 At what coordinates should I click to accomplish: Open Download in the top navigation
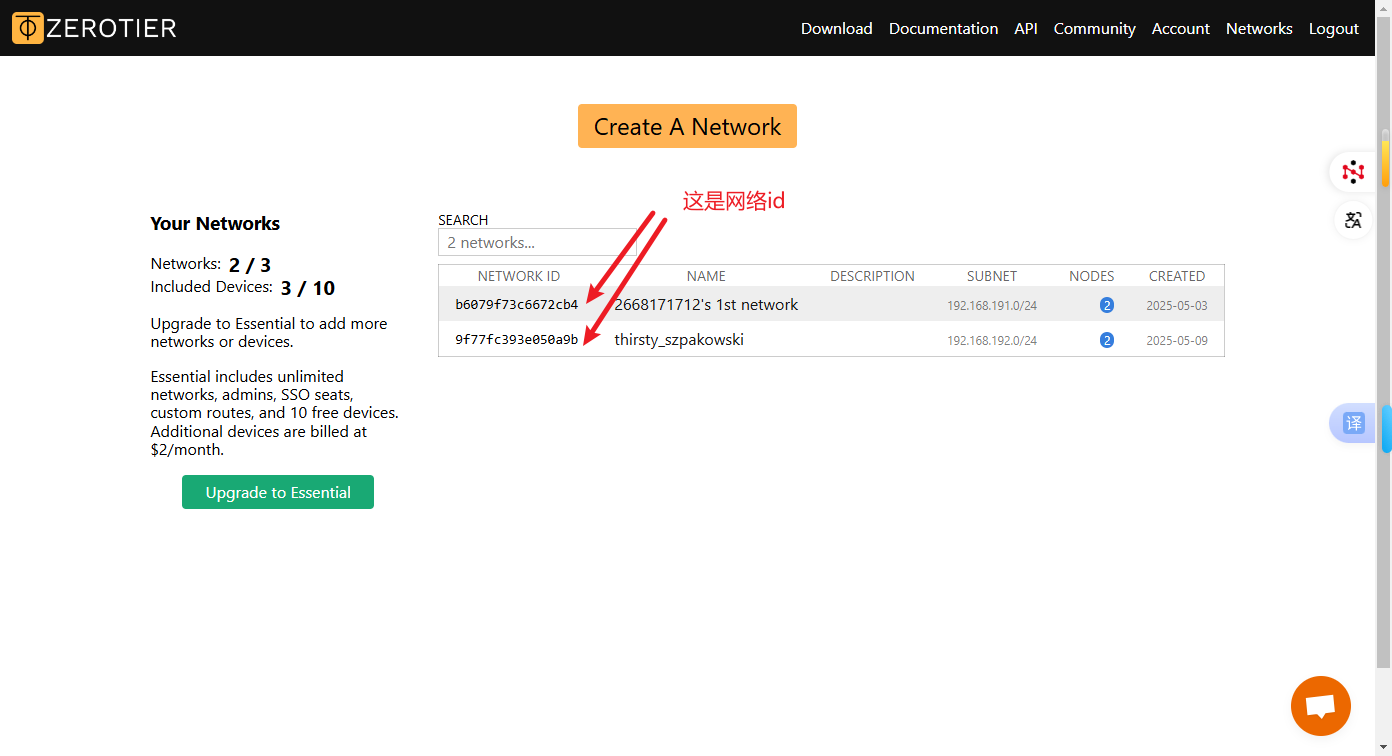point(836,29)
